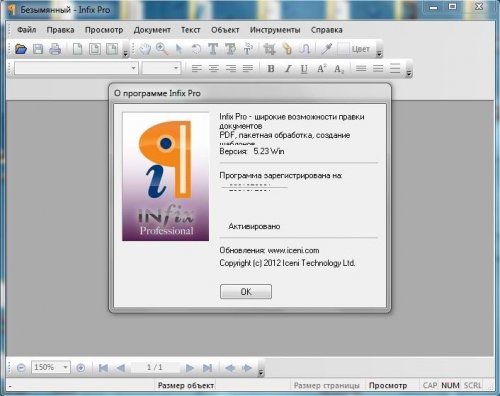The width and height of the screenshot is (500, 396).
Task: Open the Объект menu
Action: (x=225, y=30)
